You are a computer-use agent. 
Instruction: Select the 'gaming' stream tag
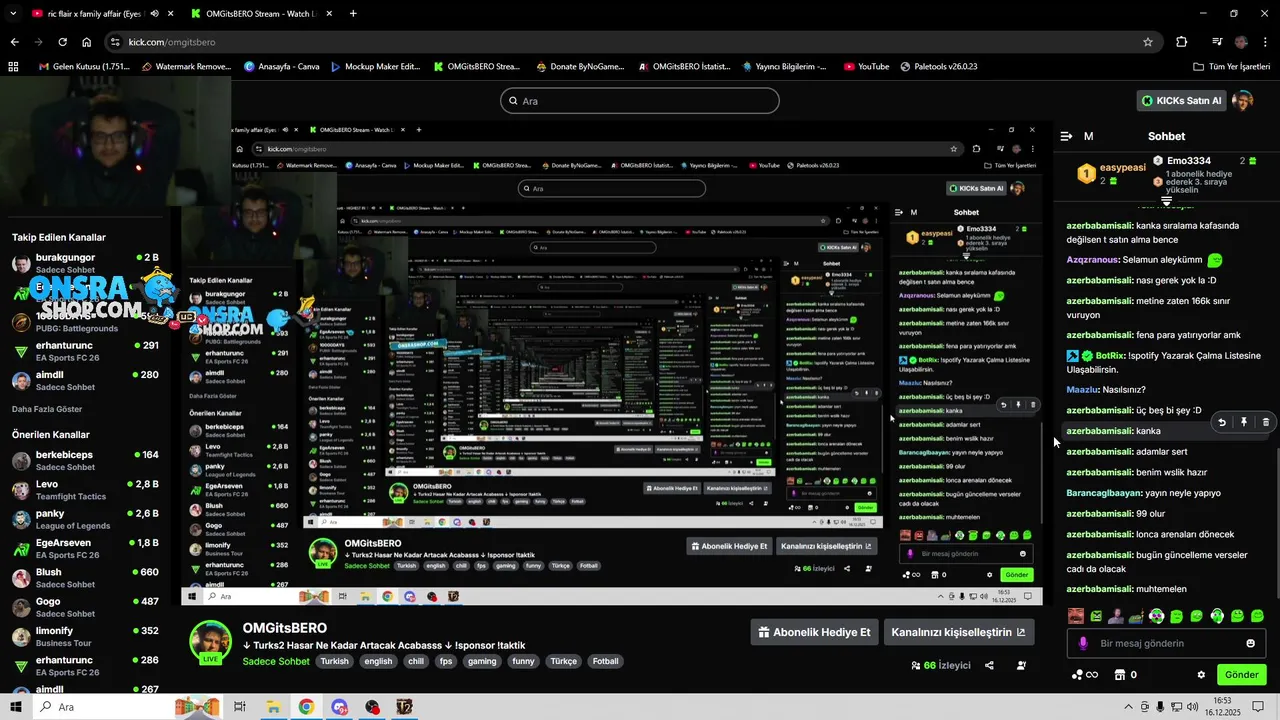[x=482, y=661]
